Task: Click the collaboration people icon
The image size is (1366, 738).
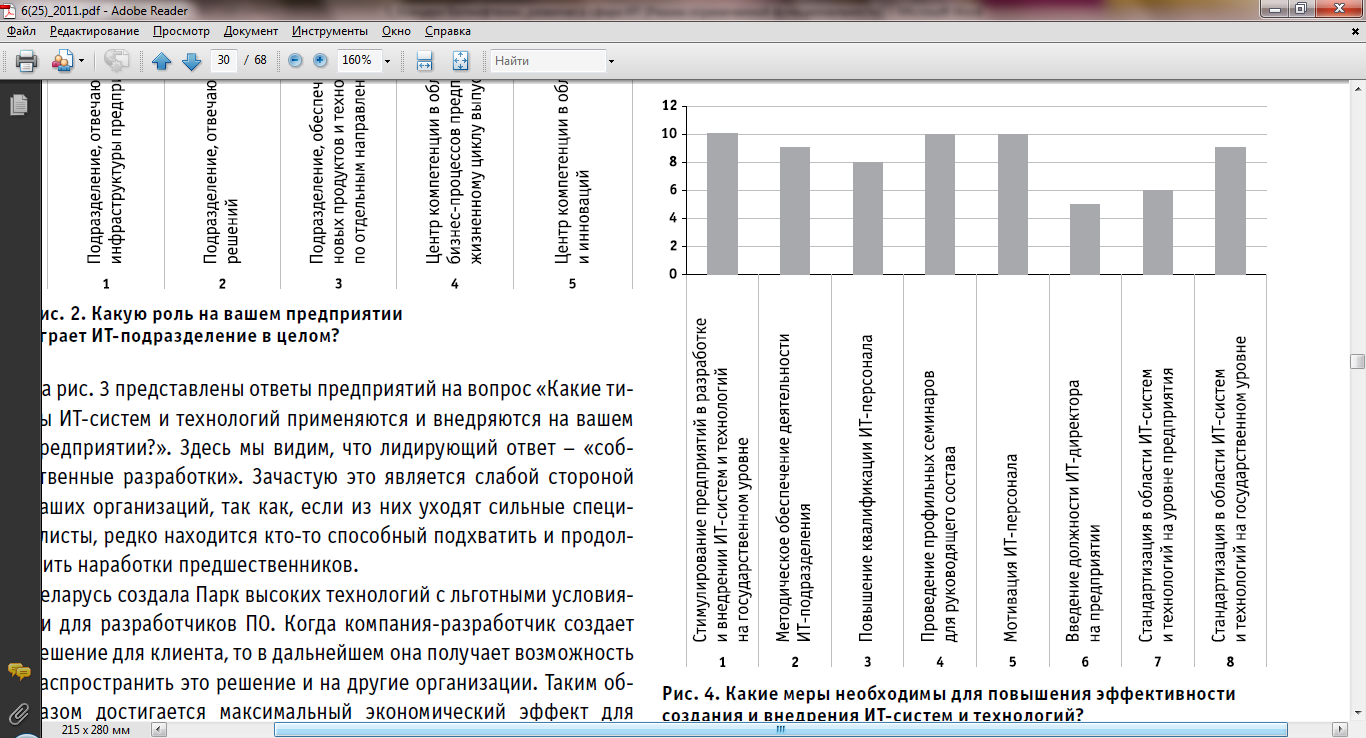Action: click(62, 61)
